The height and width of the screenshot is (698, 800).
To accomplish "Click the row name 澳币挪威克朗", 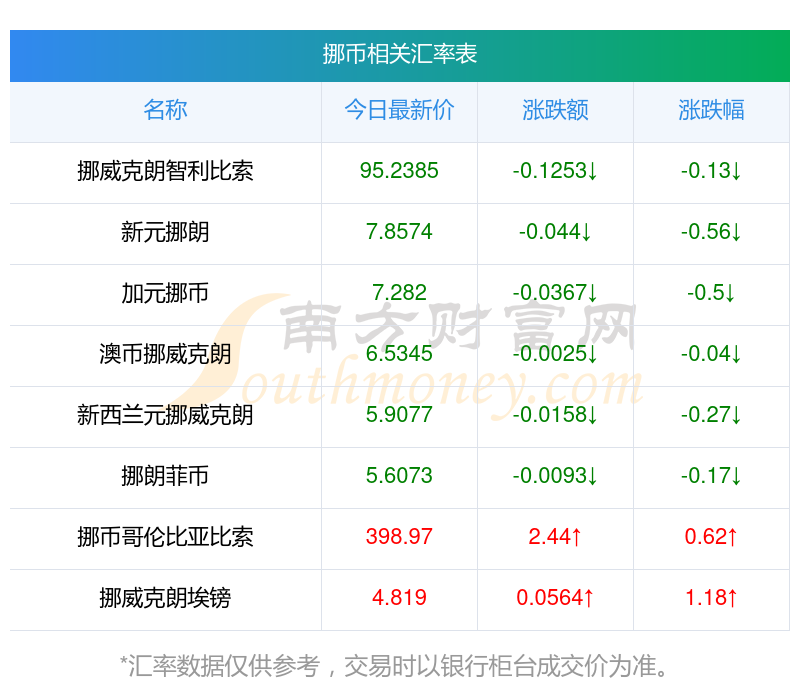I will pyautogui.click(x=165, y=354).
